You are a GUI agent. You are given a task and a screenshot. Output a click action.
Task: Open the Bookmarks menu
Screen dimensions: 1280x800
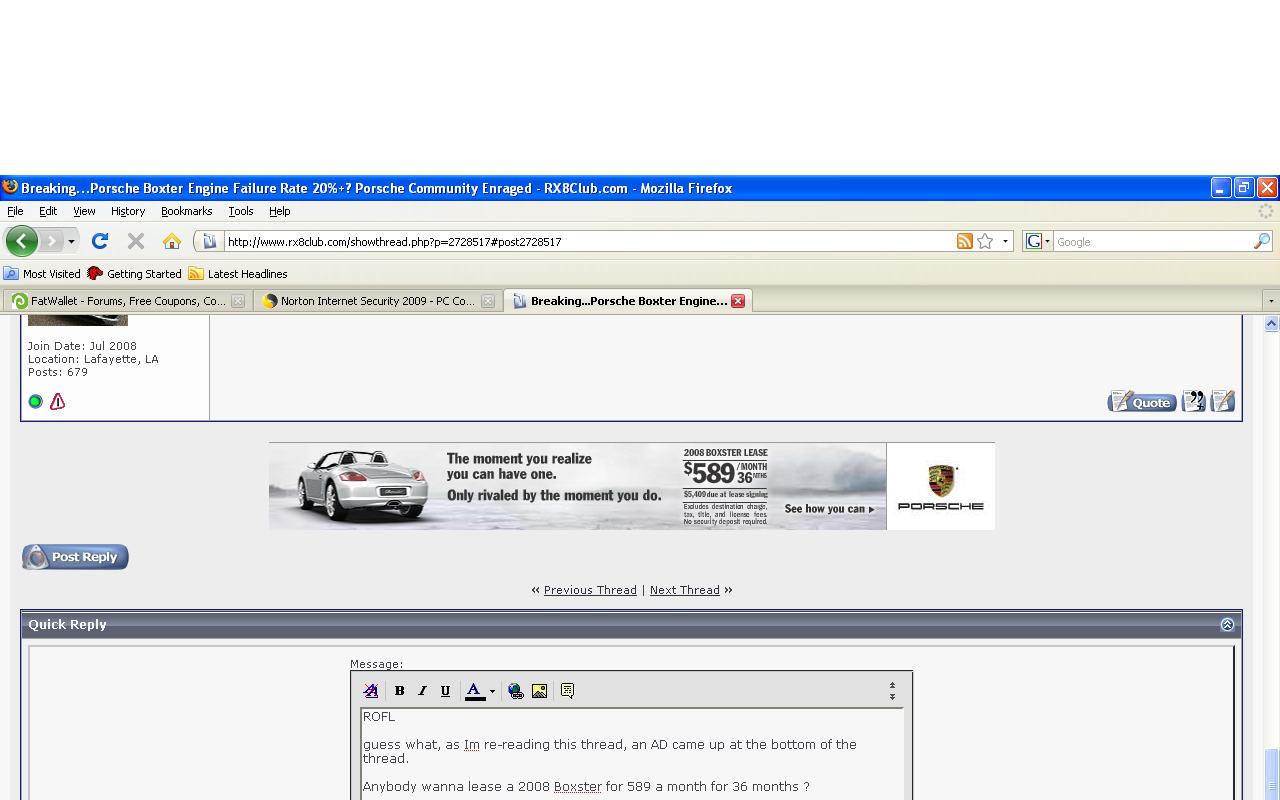(186, 211)
